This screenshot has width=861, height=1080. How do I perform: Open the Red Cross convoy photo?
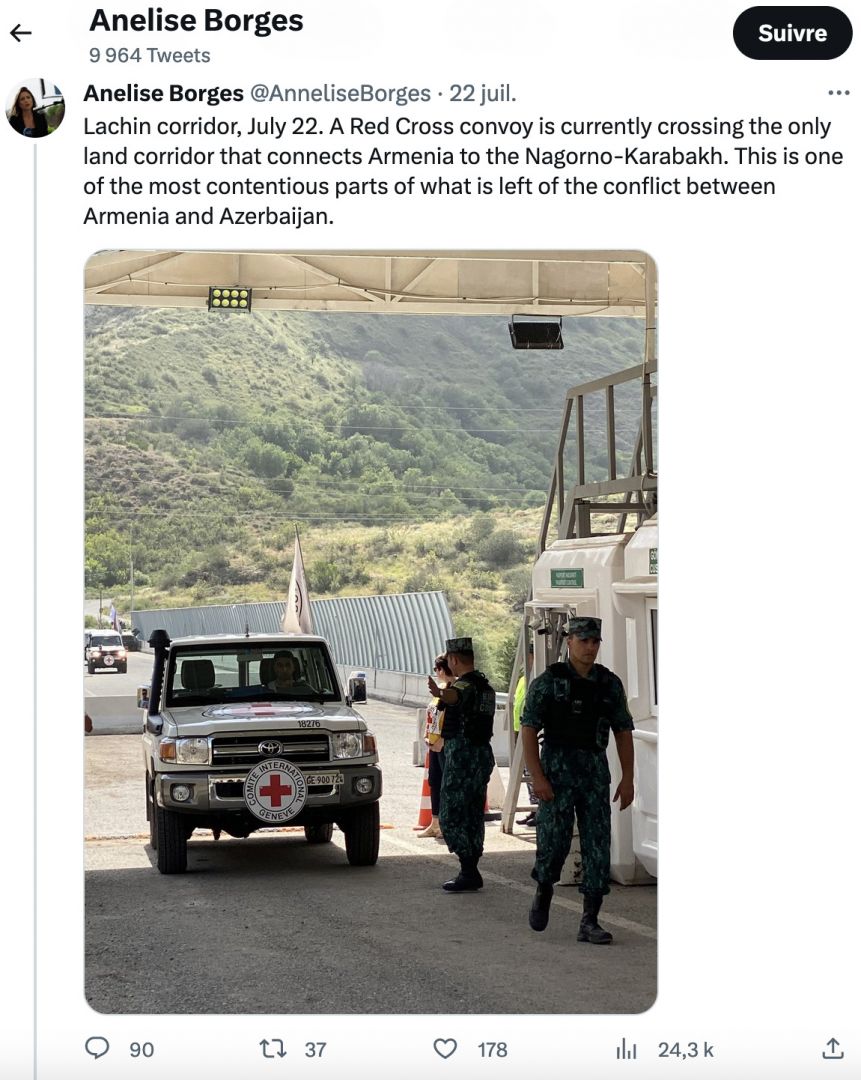click(x=371, y=632)
